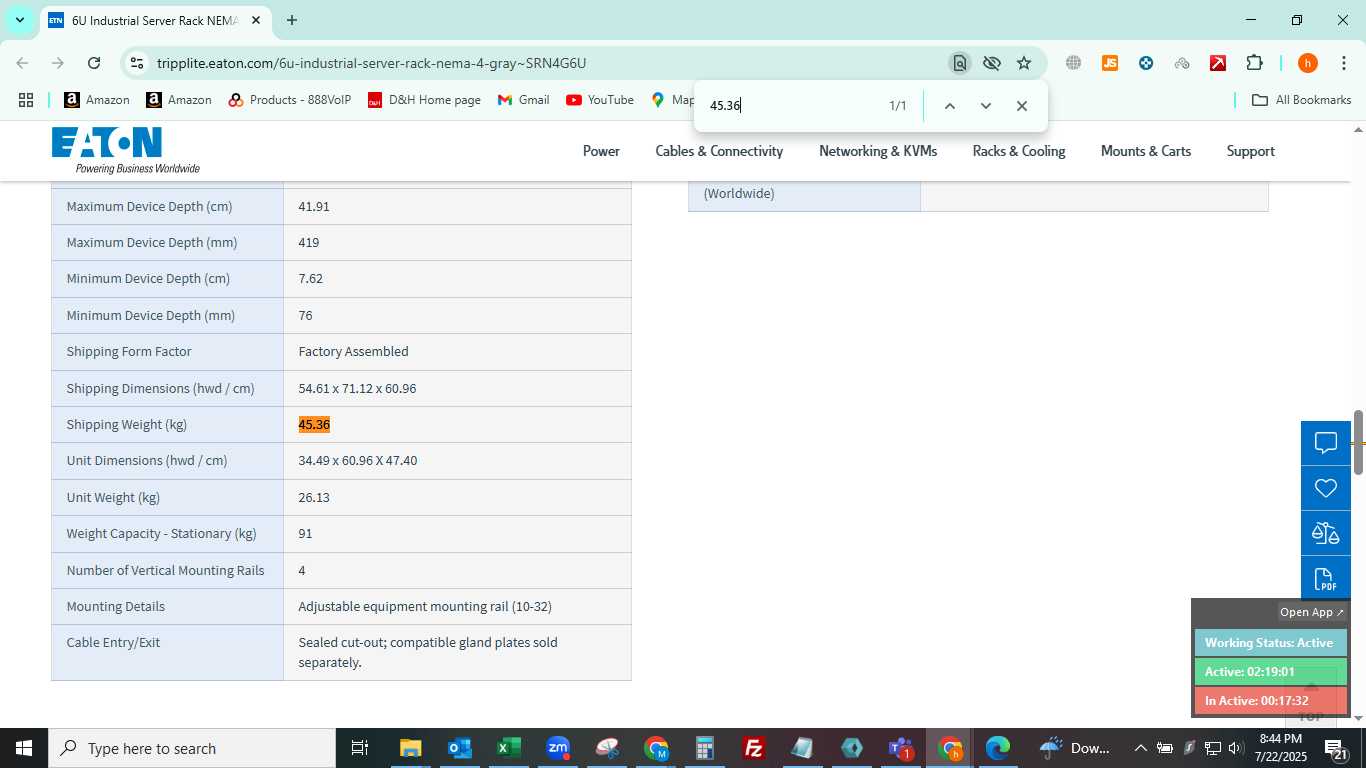Click the address bar URL
Screen dimensions: 1366x768
[x=371, y=63]
